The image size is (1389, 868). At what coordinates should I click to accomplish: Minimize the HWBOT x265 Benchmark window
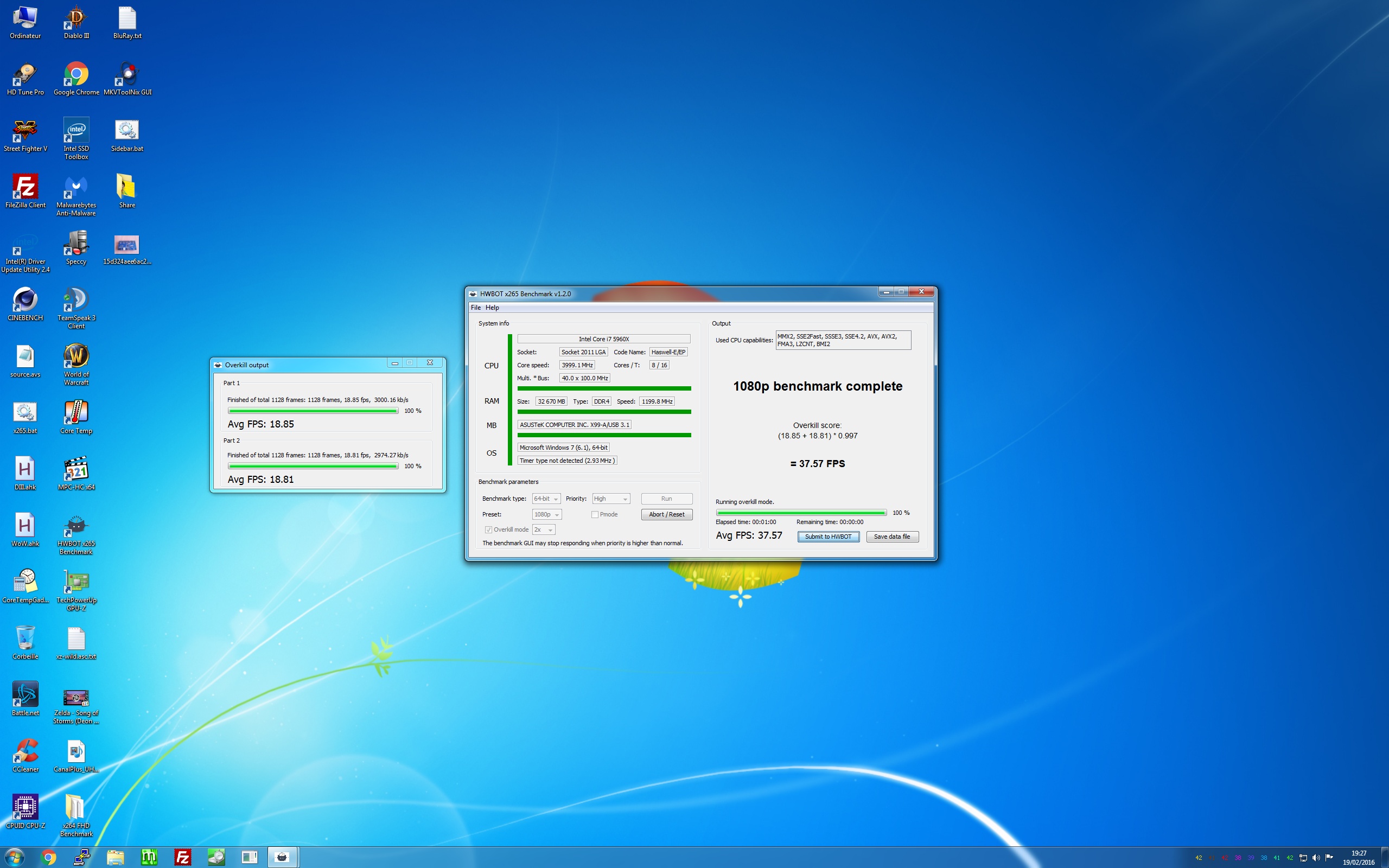[x=886, y=292]
